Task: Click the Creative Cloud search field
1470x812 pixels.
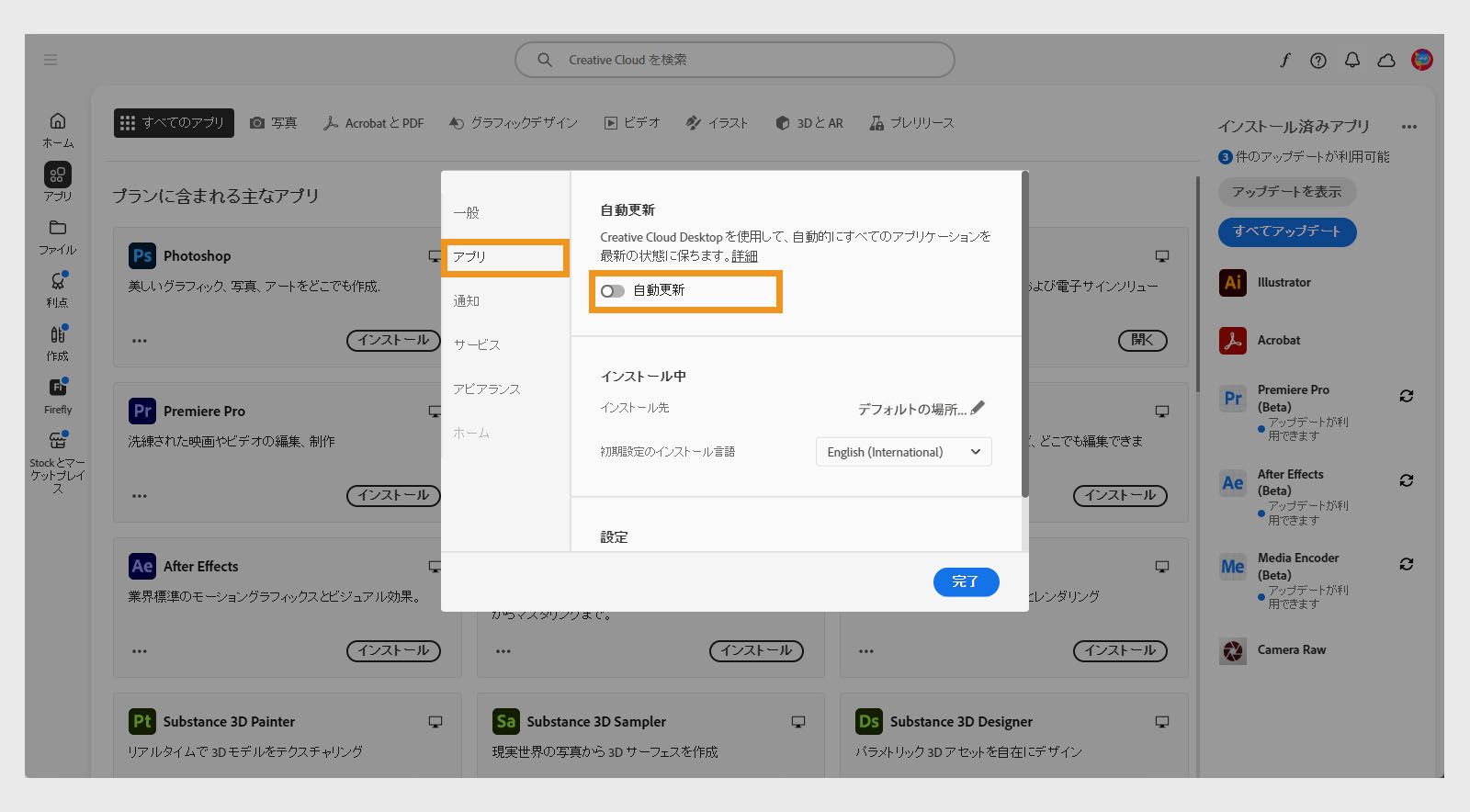Action: click(734, 60)
